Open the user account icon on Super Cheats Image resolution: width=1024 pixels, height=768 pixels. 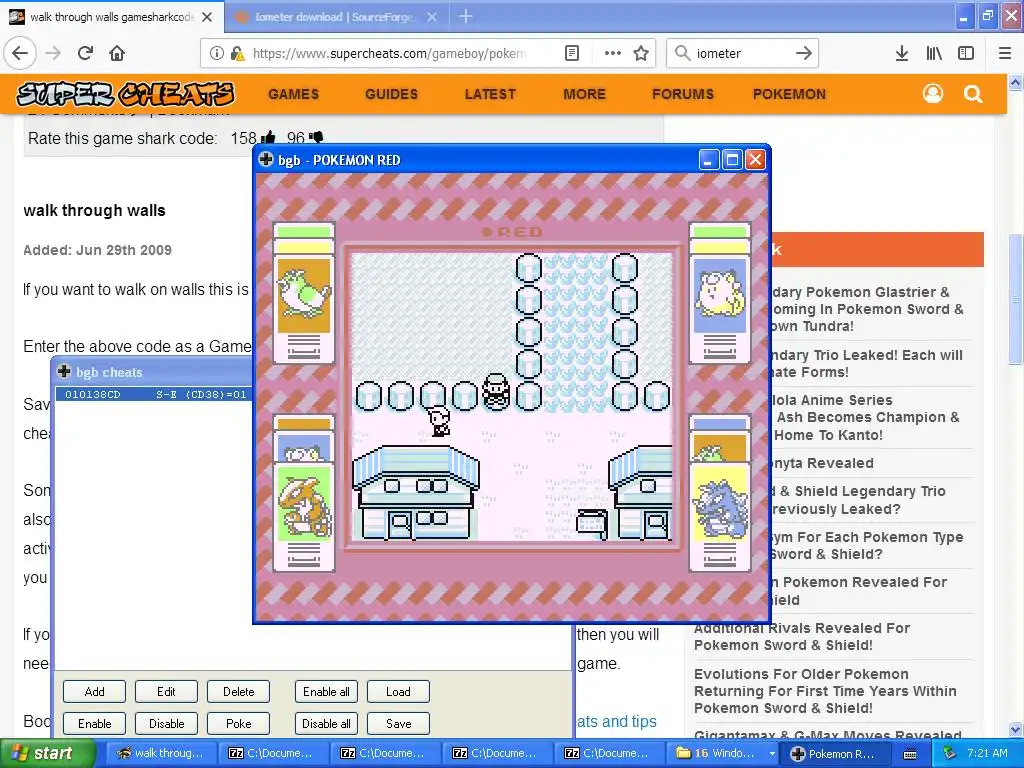[x=933, y=94]
